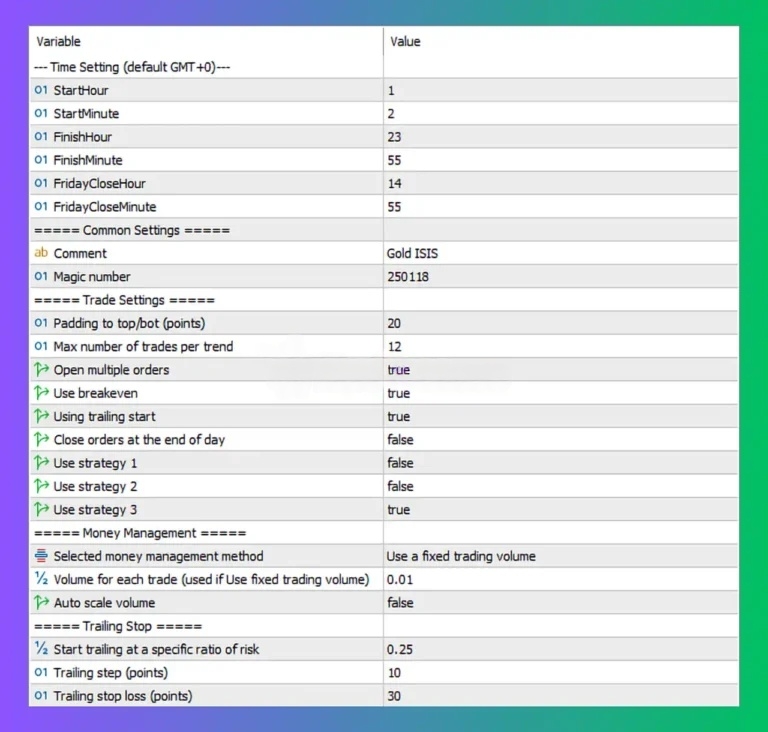The width and height of the screenshot is (768, 732).
Task: Select the Money Management section row
Action: point(140,533)
